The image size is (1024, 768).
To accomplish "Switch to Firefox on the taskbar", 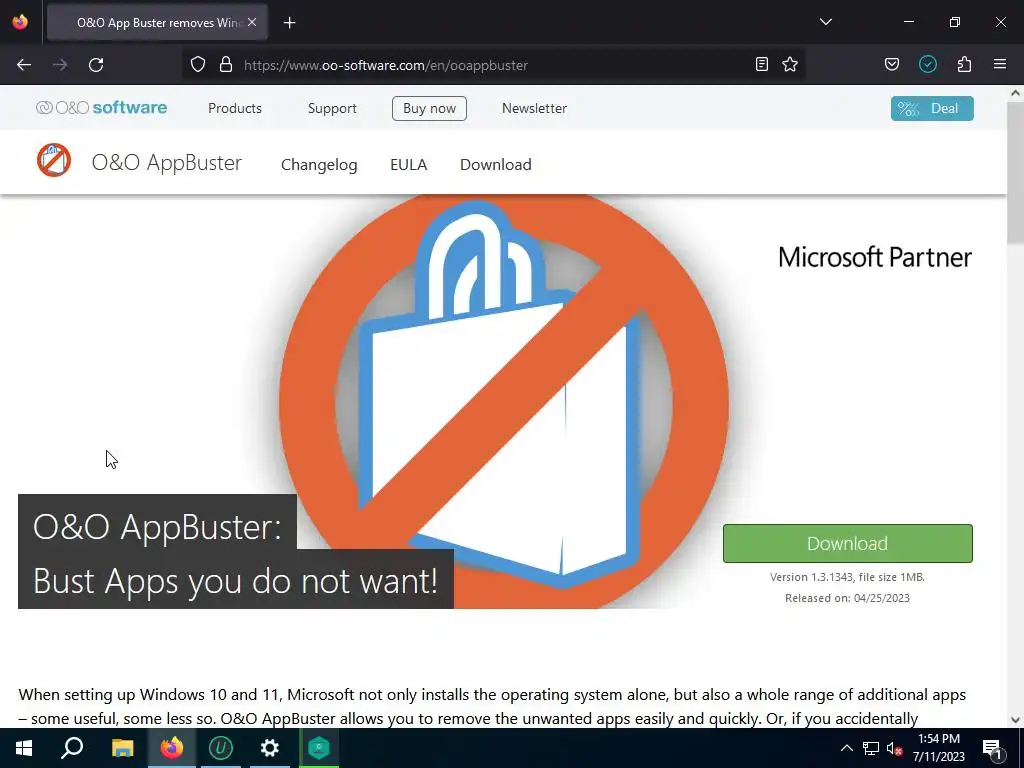I will tap(172, 748).
